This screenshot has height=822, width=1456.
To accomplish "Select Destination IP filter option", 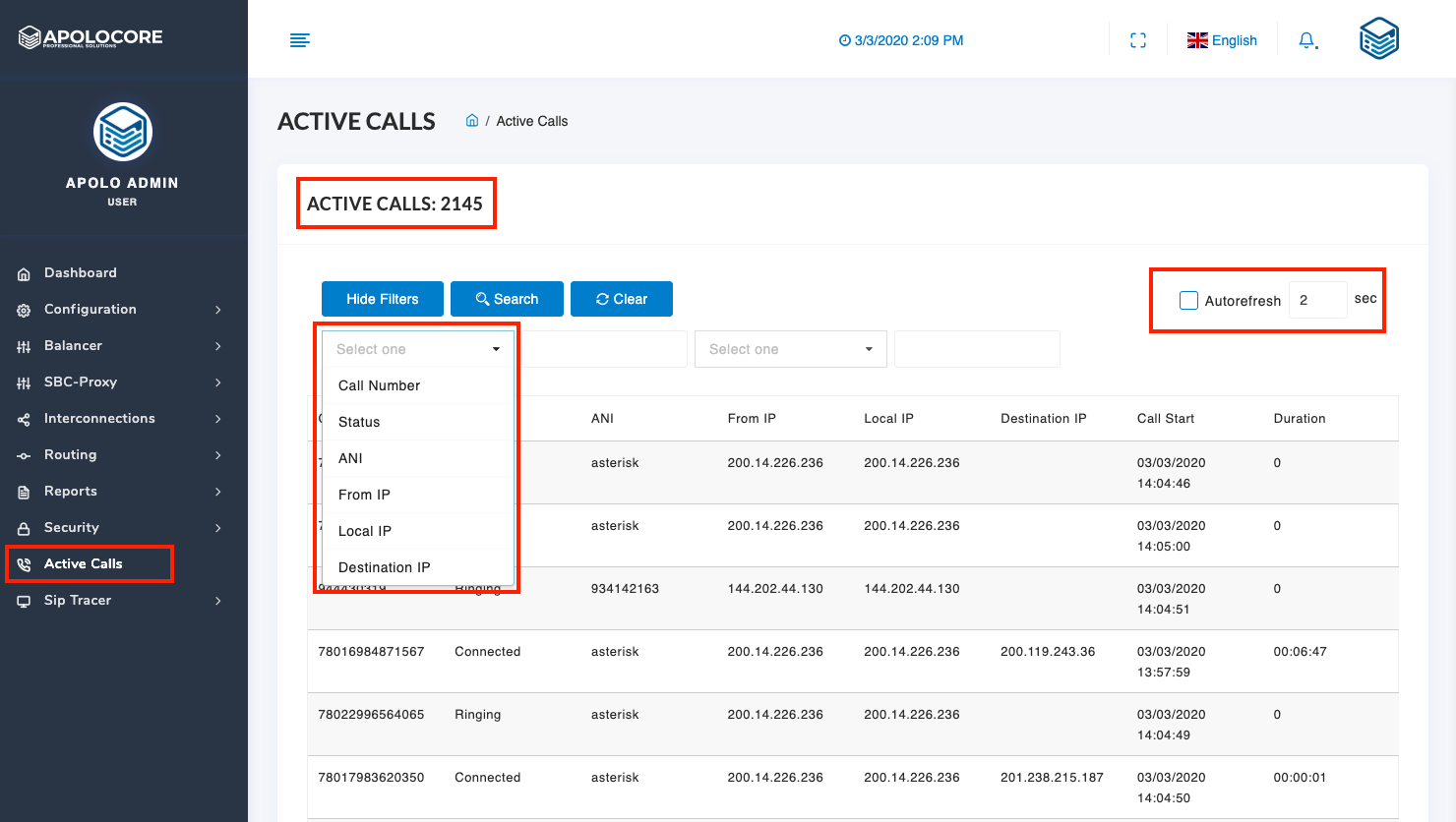I will [x=385, y=567].
